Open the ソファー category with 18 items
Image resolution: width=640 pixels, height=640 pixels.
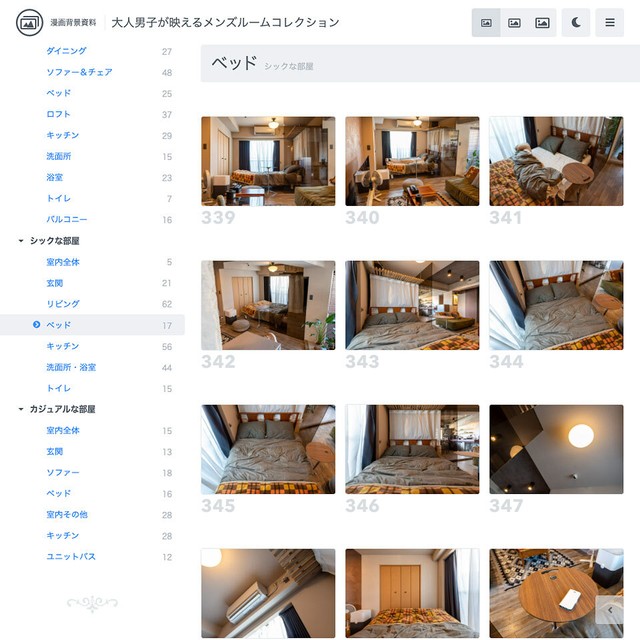(x=63, y=473)
